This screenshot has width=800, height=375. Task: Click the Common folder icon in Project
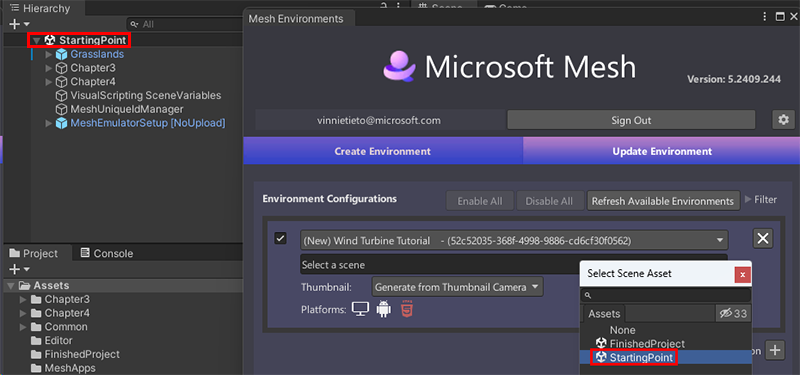click(x=36, y=327)
